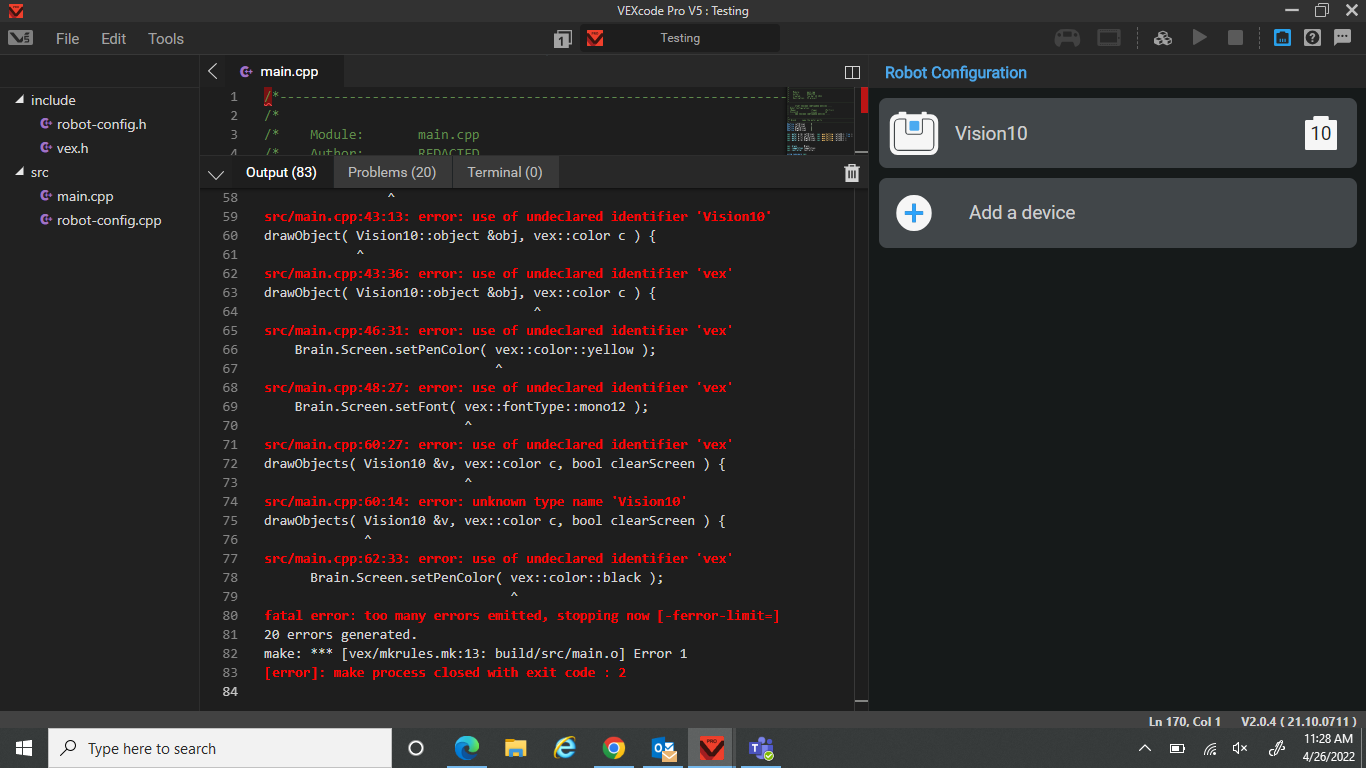This screenshot has width=1366, height=768.
Task: Click the blue plus add icon
Action: 914,213
